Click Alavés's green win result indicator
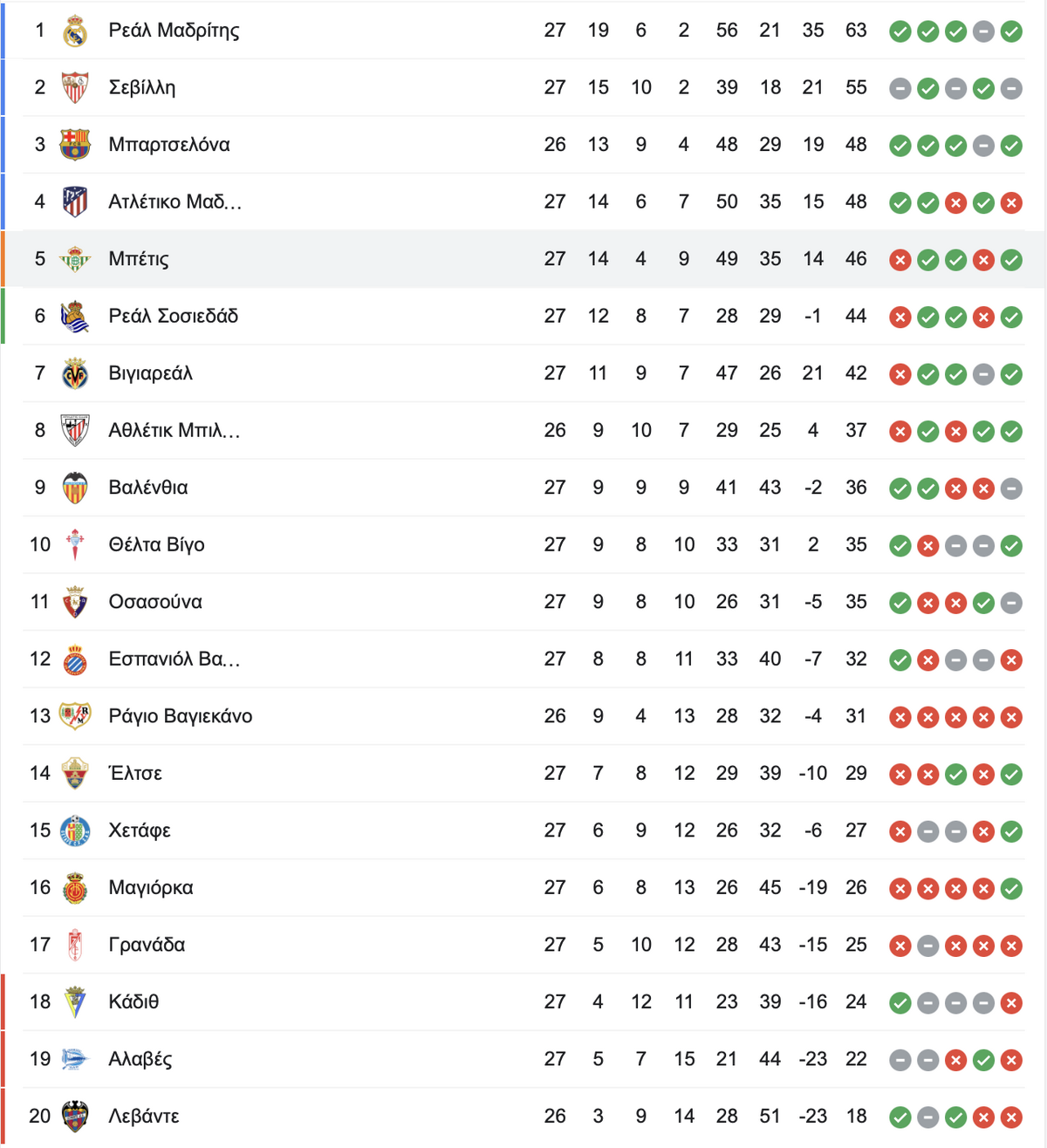This screenshot has width=1047, height=1148. [983, 1060]
